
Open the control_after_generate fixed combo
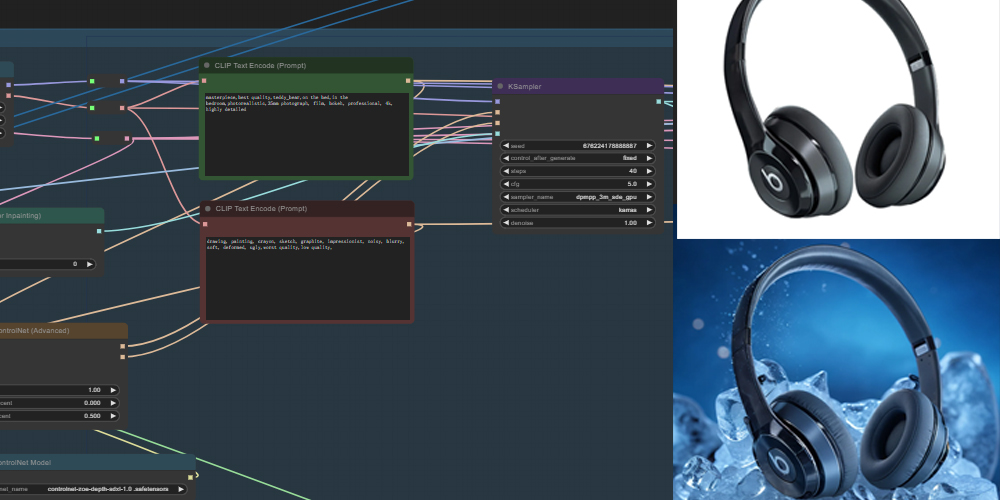pyautogui.click(x=577, y=158)
